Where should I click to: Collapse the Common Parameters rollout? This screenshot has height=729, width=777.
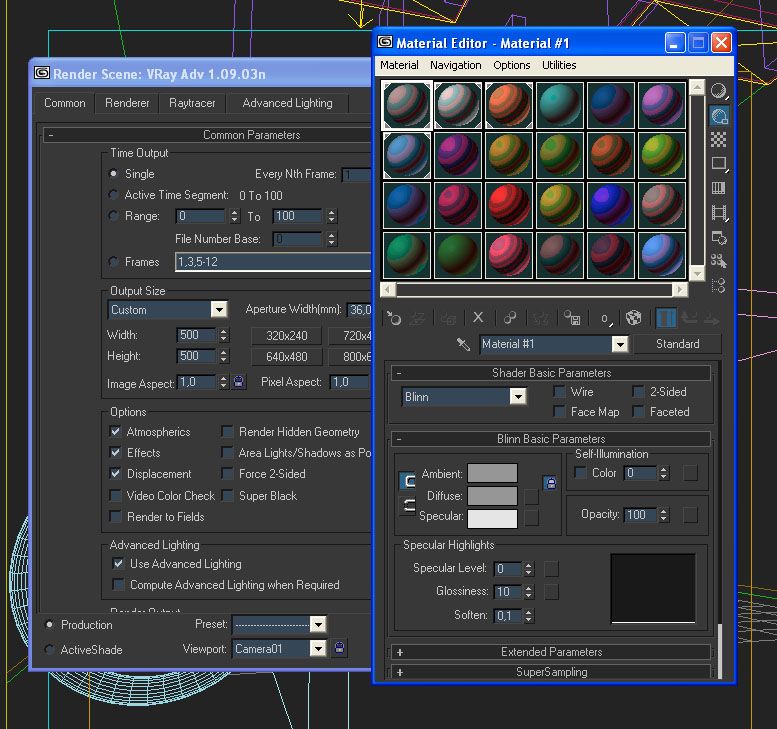click(x=207, y=135)
